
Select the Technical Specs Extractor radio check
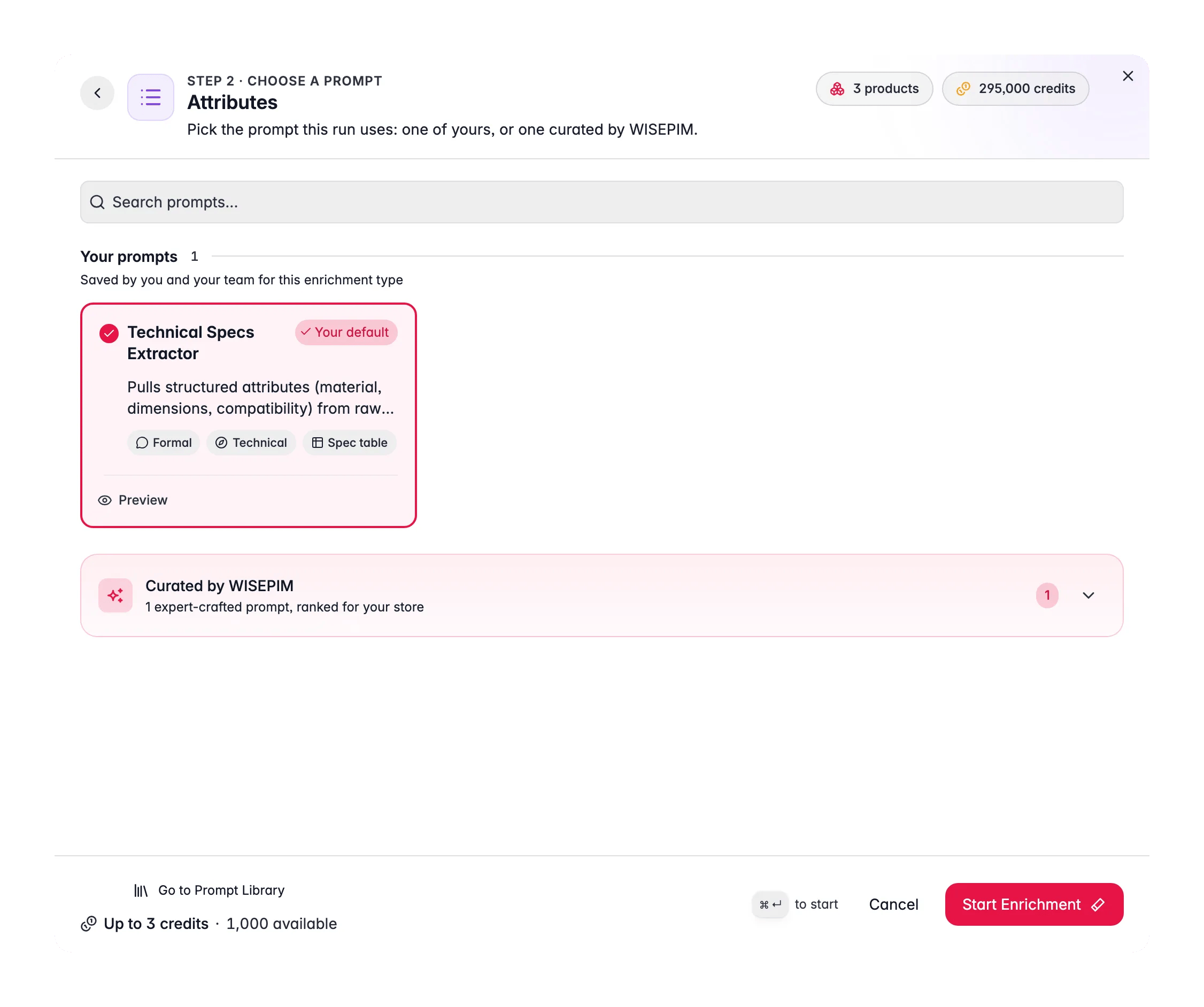click(109, 333)
